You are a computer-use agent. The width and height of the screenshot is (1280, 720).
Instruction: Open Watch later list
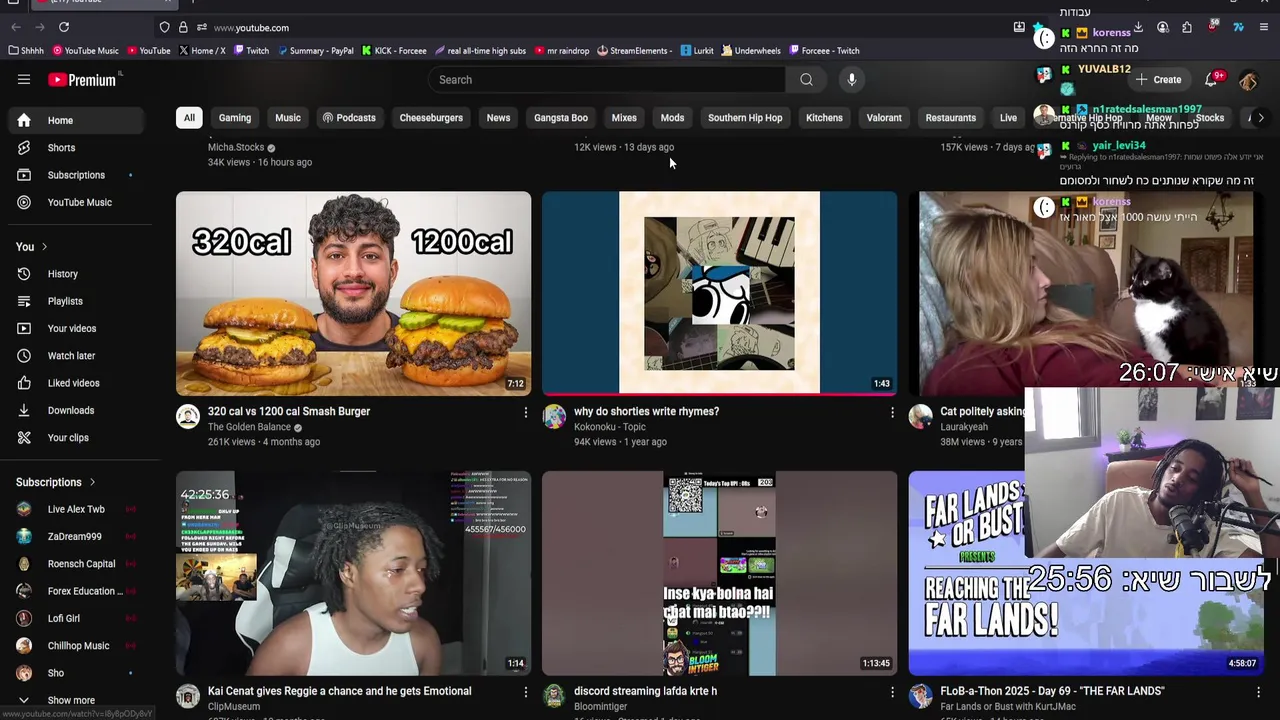click(x=76, y=356)
